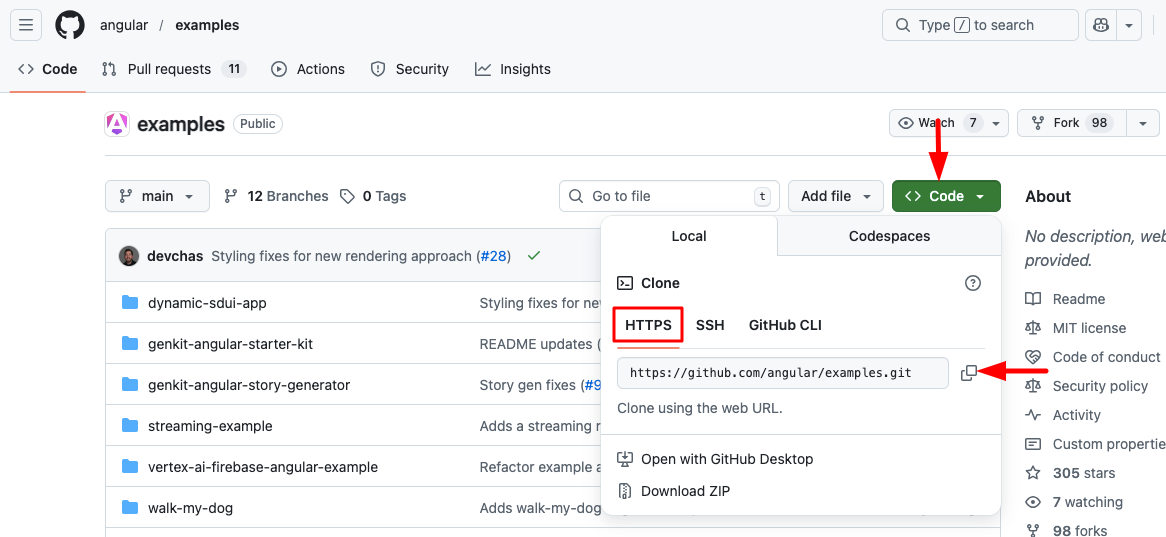1166x537 pixels.
Task: Click the clone help question mark icon
Action: [x=973, y=283]
